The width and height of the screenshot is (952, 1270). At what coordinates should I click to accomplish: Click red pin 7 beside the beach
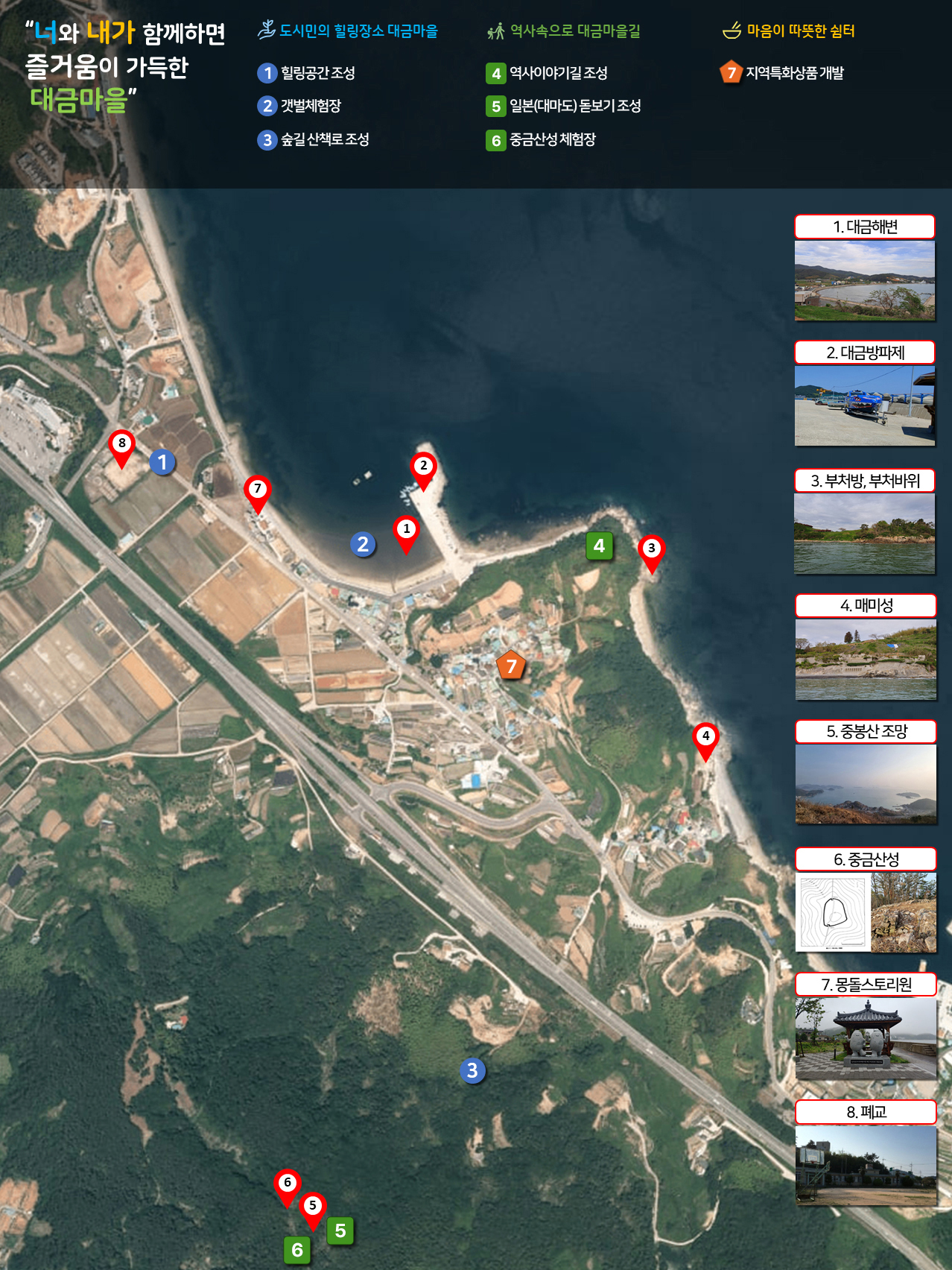pyautogui.click(x=258, y=490)
